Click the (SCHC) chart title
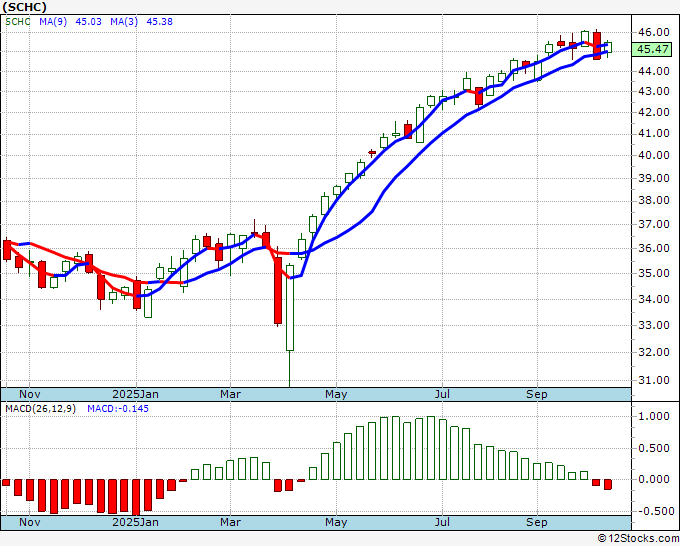 pyautogui.click(x=24, y=7)
